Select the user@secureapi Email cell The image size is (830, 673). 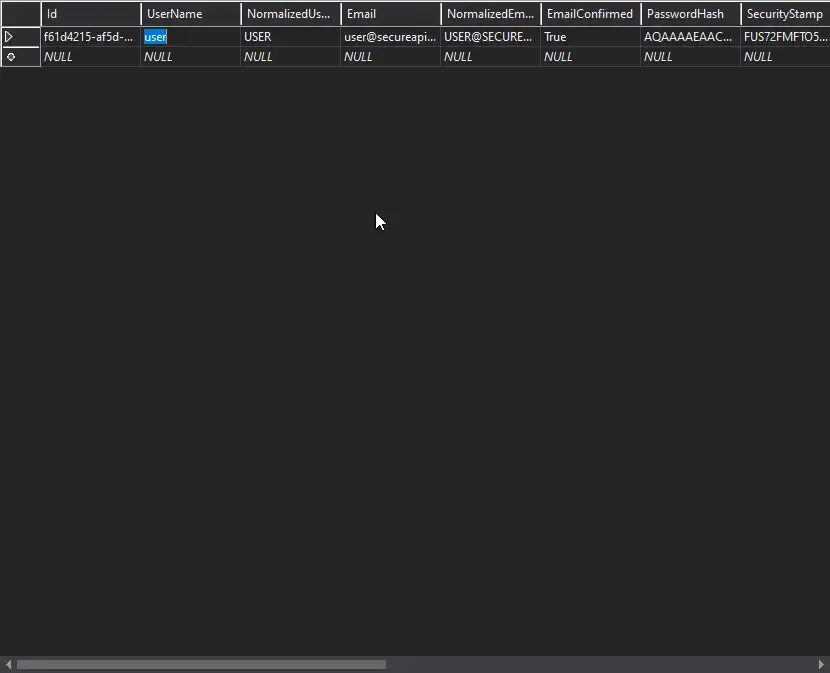[389, 36]
